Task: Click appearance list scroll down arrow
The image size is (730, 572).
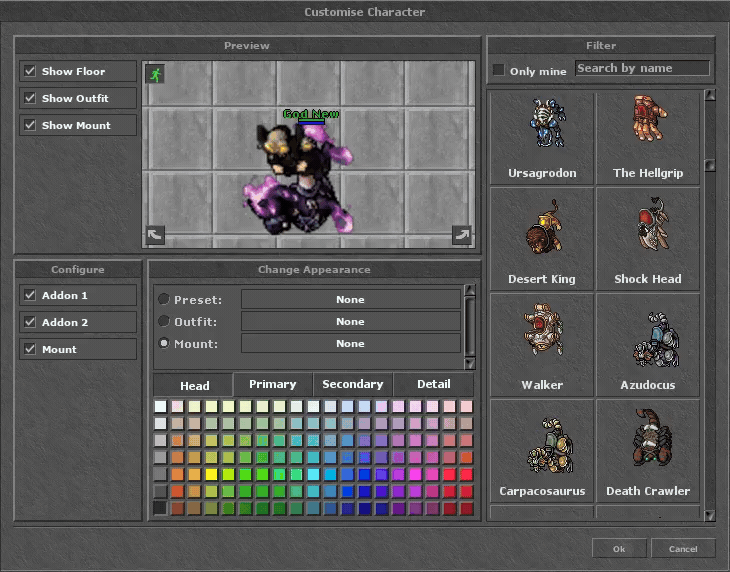Action: (x=470, y=363)
